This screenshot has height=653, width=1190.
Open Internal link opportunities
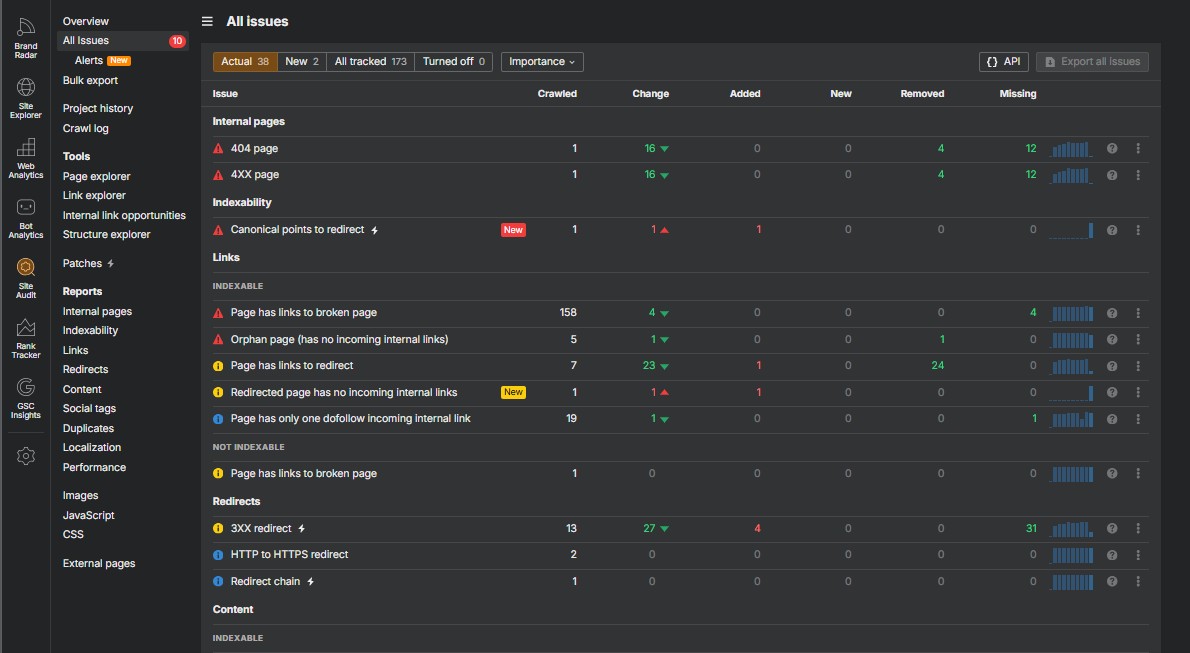(x=124, y=215)
